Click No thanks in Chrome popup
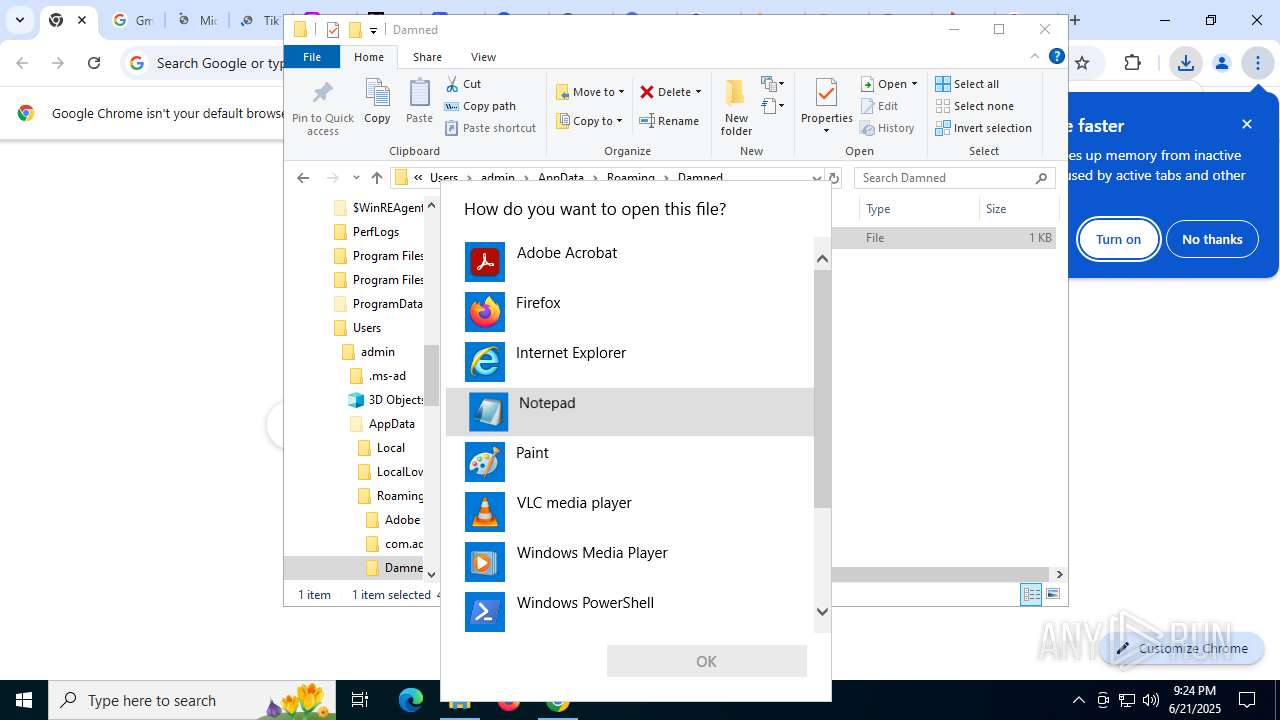The height and width of the screenshot is (720, 1280). point(1212,239)
